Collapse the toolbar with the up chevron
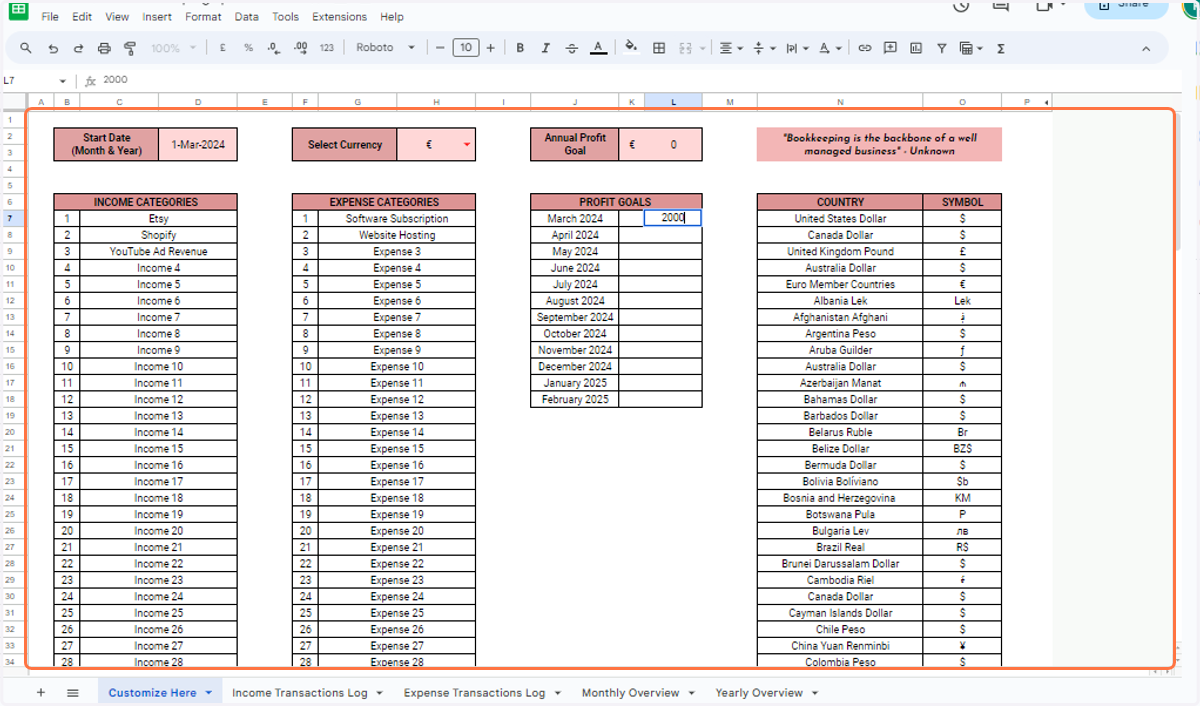 [1148, 48]
